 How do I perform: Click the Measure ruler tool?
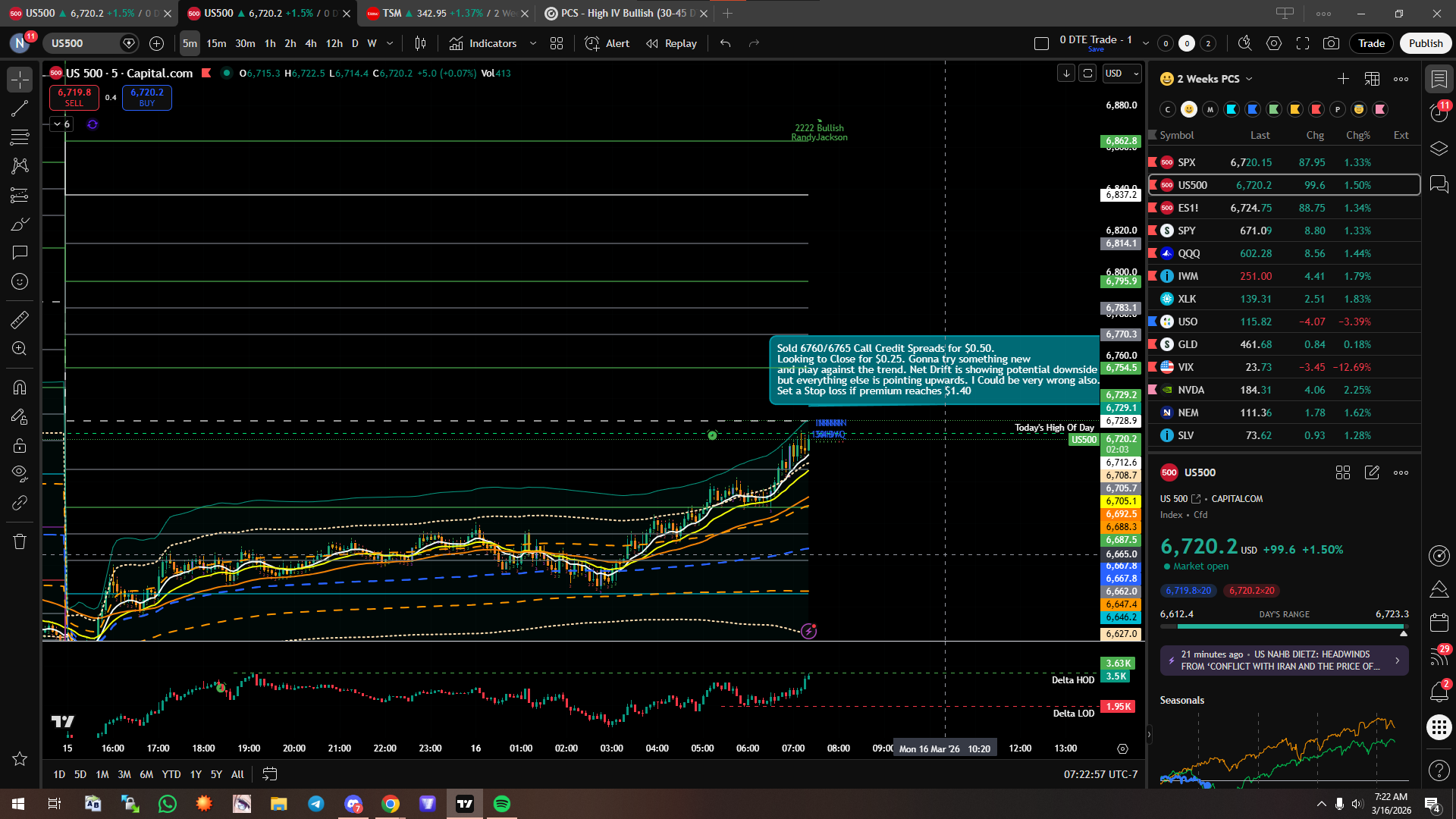pos(20,320)
